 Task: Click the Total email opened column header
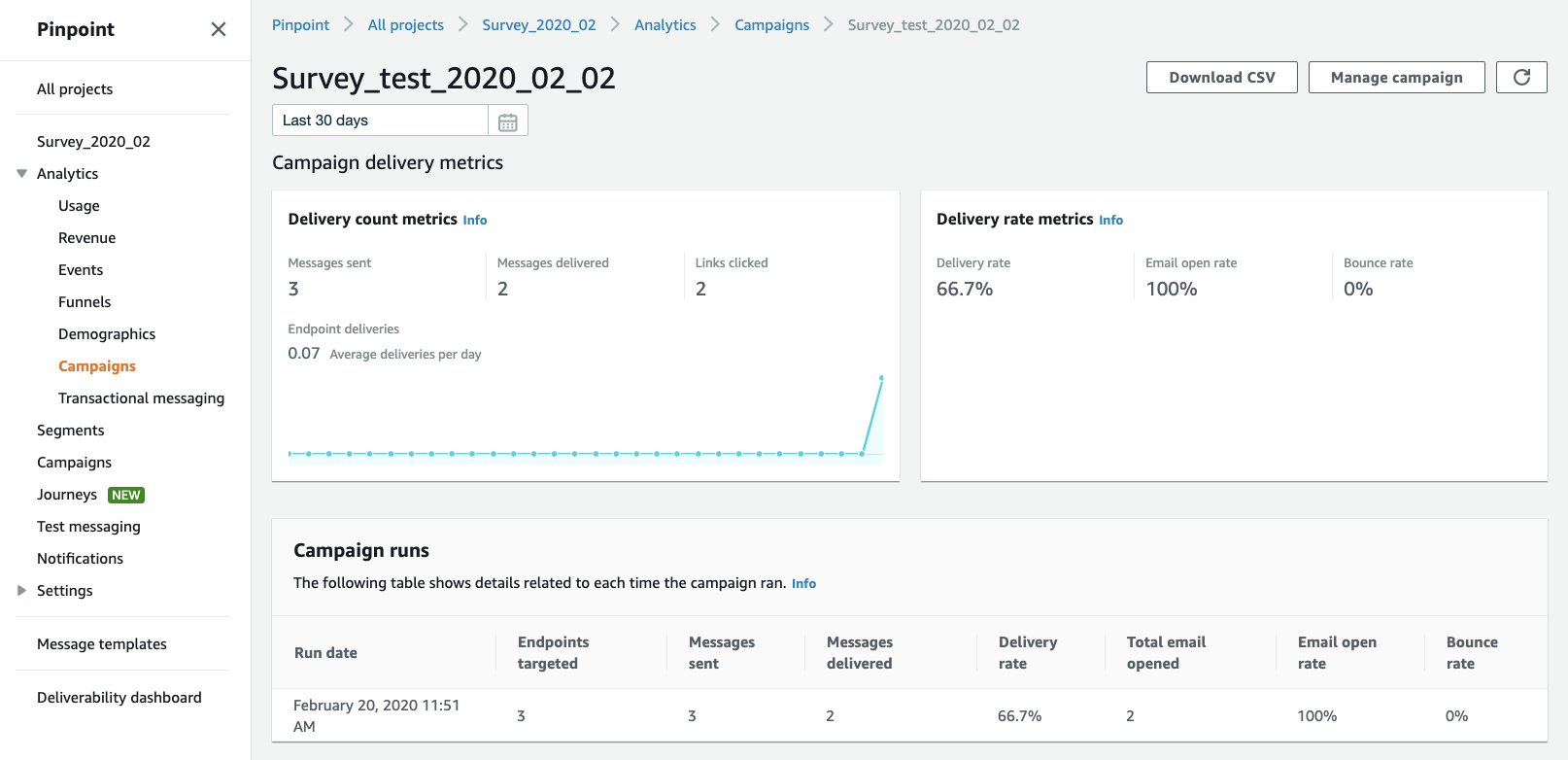1166,653
